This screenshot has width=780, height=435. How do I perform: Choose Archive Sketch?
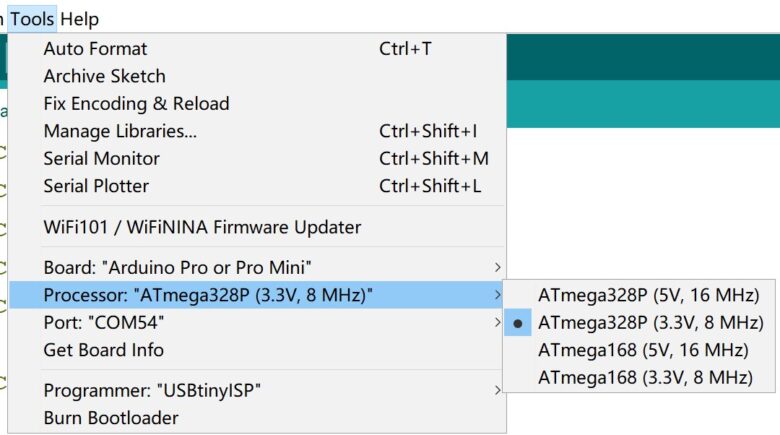click(258, 76)
